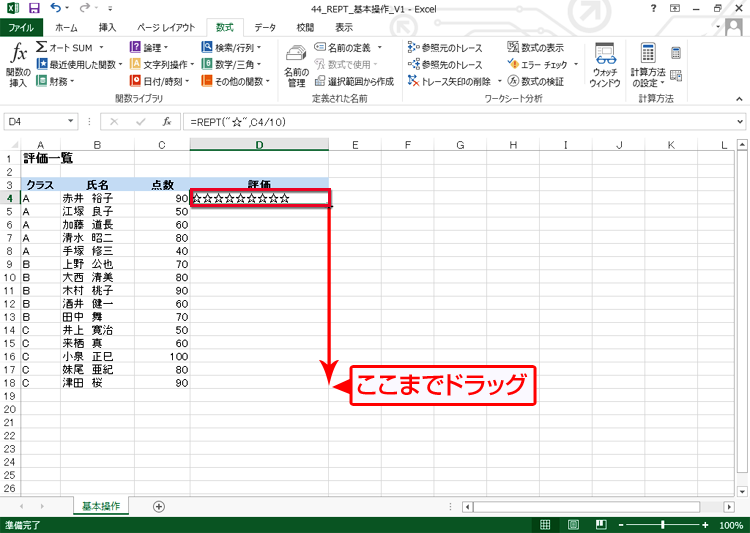Open Math & Trig (数学/三角) functions

click(x=232, y=64)
